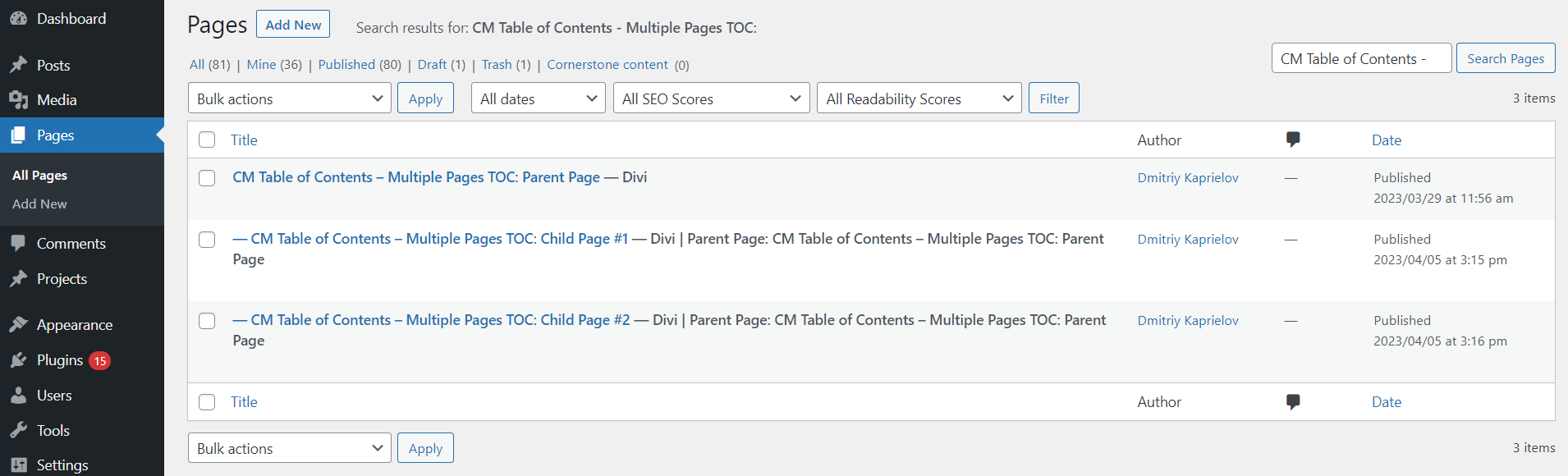Show All (81) pages filter
The height and width of the screenshot is (476, 1568).
(x=209, y=65)
